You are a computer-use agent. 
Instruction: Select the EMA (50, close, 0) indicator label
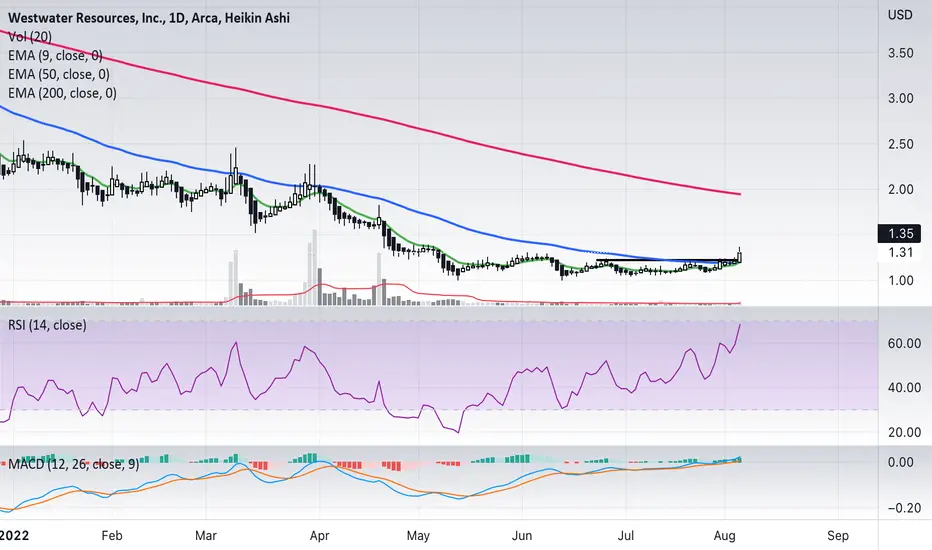click(x=59, y=74)
